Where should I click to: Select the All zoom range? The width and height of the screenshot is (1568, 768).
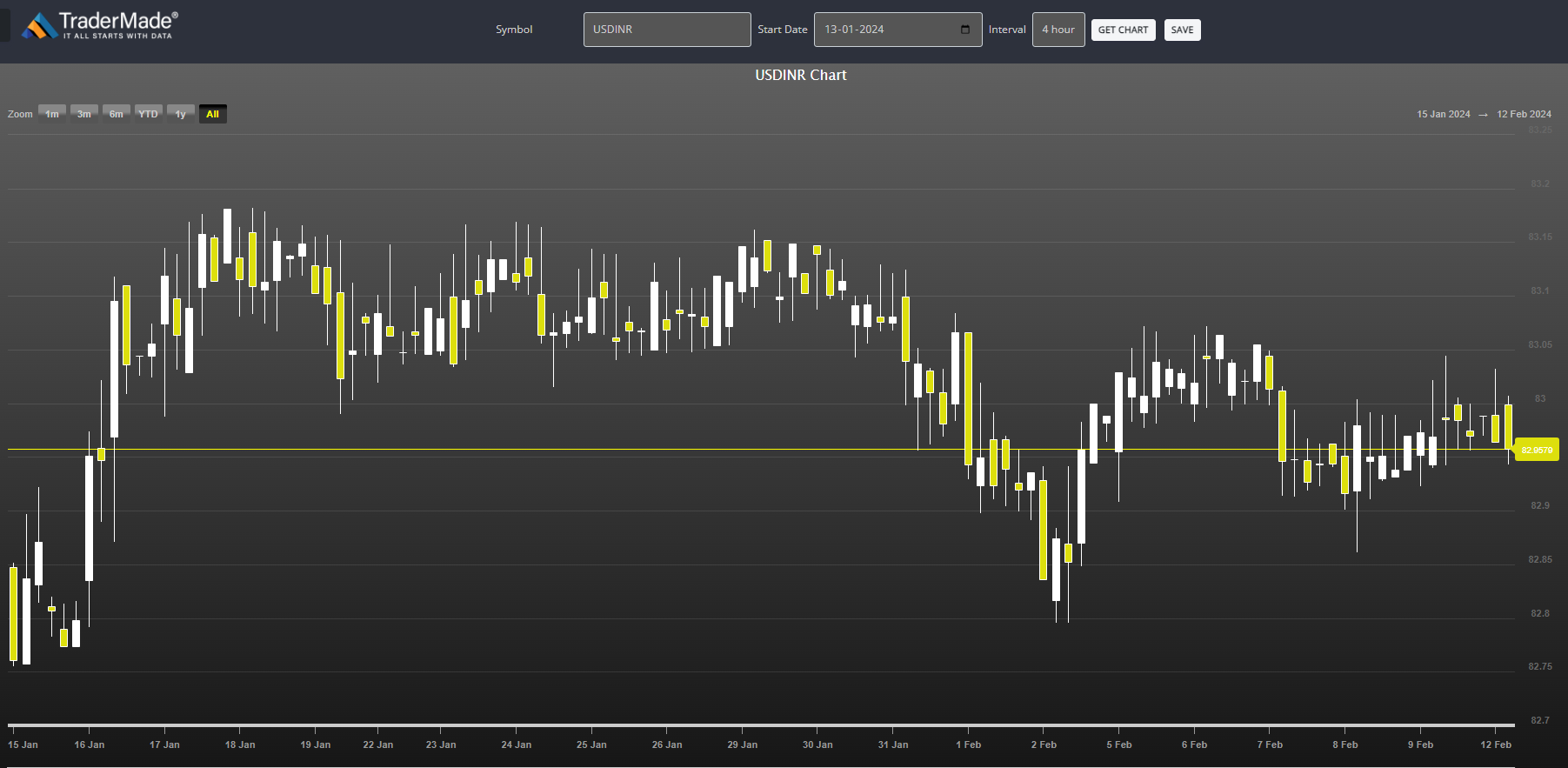pyautogui.click(x=213, y=114)
